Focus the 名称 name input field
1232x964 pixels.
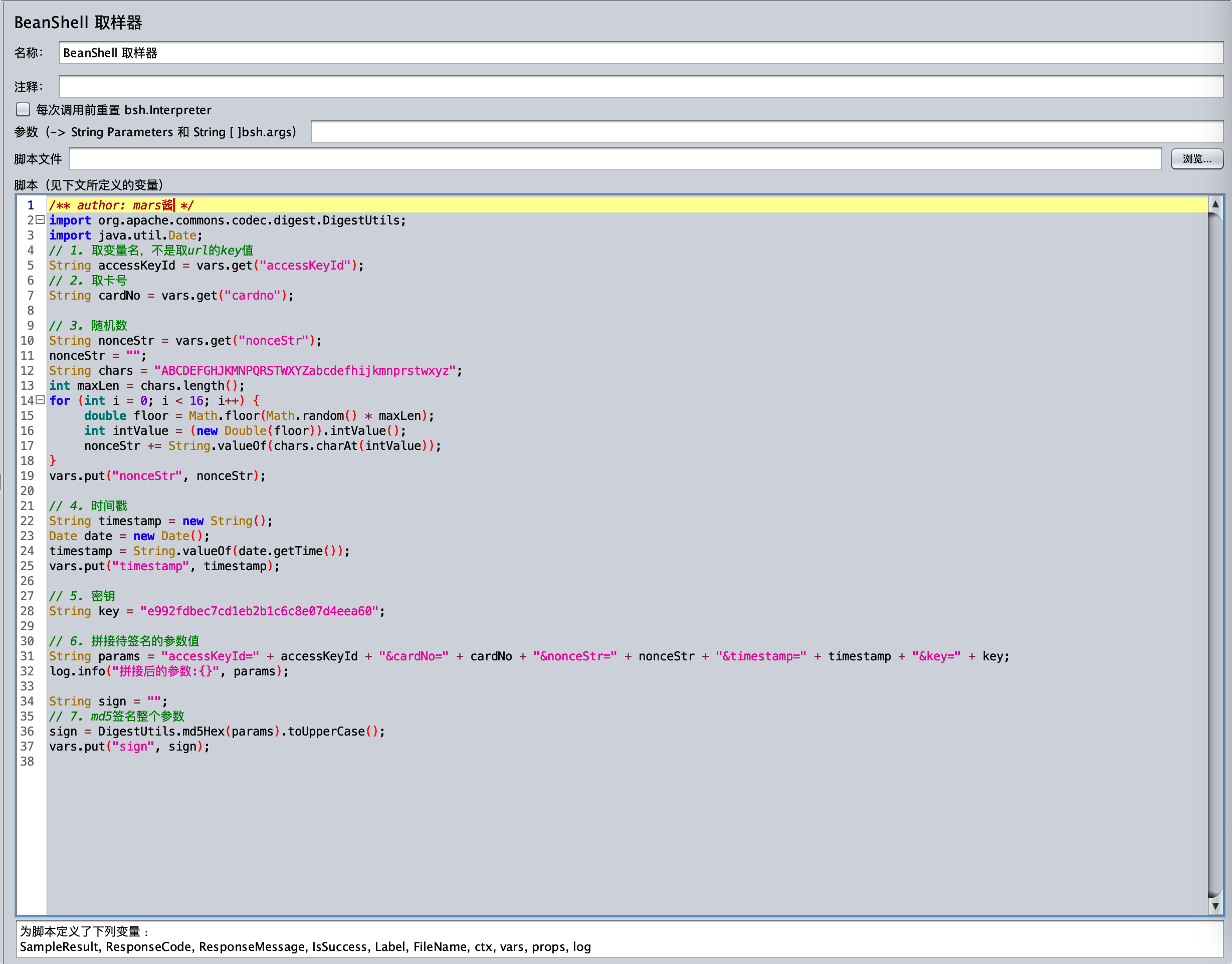pyautogui.click(x=640, y=53)
